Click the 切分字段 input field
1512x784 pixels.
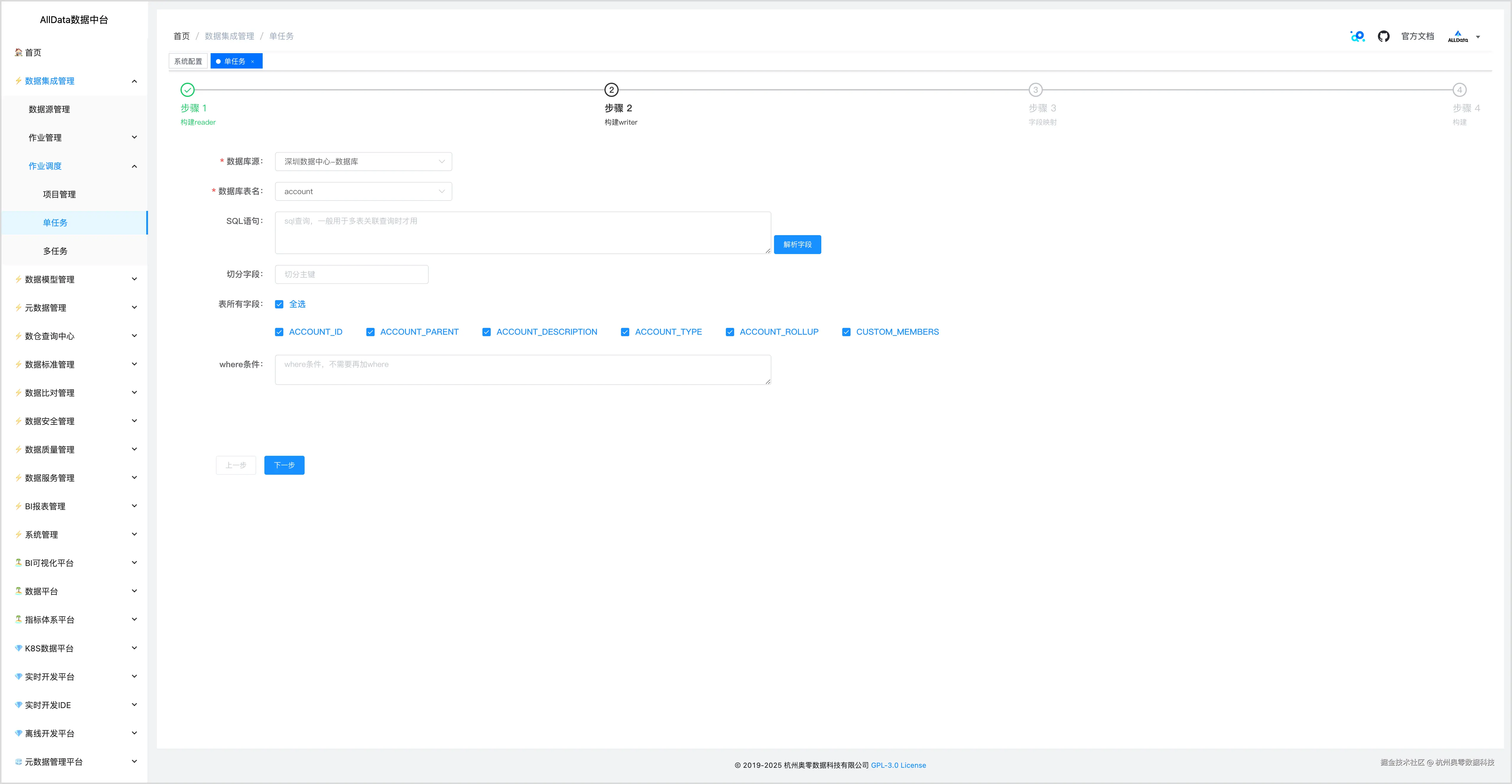click(x=352, y=275)
